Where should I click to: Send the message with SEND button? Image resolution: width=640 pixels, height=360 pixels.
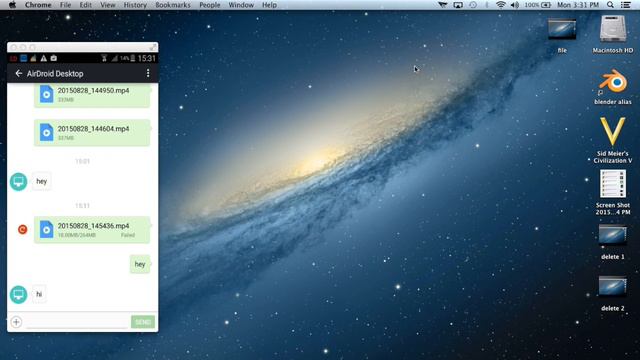click(143, 322)
